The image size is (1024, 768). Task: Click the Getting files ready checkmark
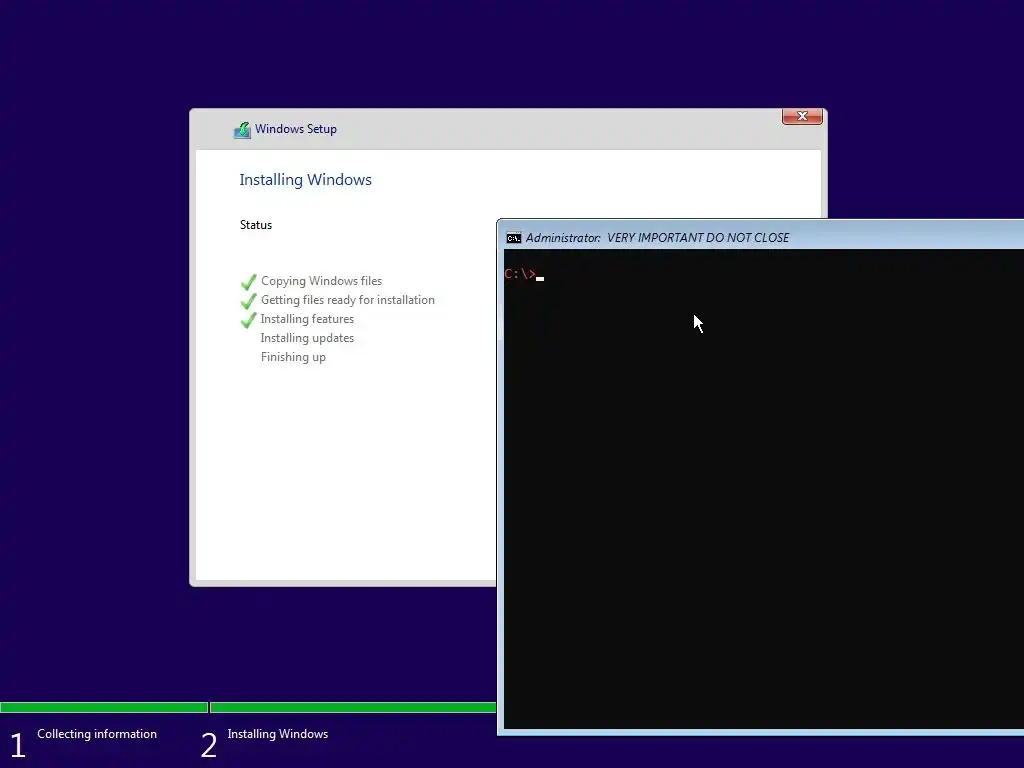point(249,301)
